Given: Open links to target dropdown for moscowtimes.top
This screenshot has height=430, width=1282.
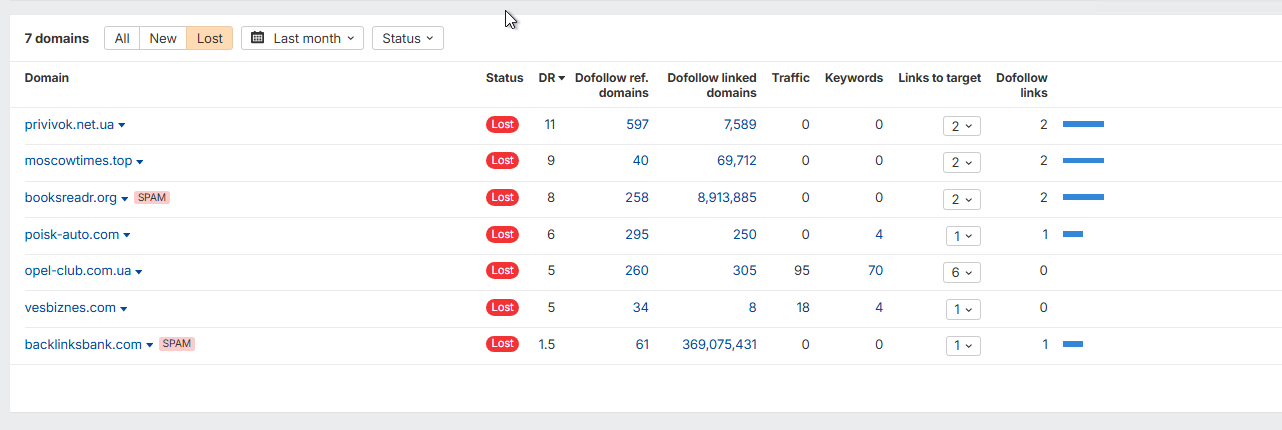Looking at the screenshot, I should [962, 162].
